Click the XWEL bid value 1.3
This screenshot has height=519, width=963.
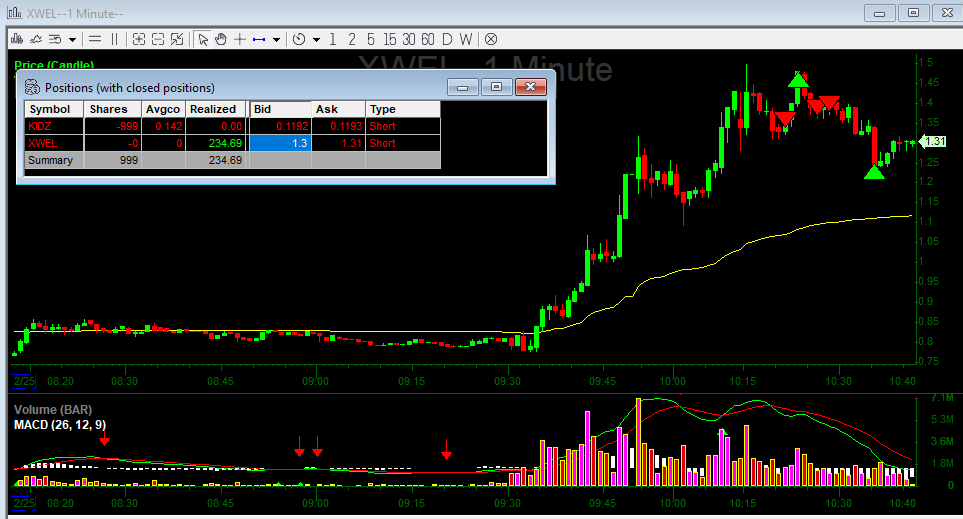tap(280, 143)
